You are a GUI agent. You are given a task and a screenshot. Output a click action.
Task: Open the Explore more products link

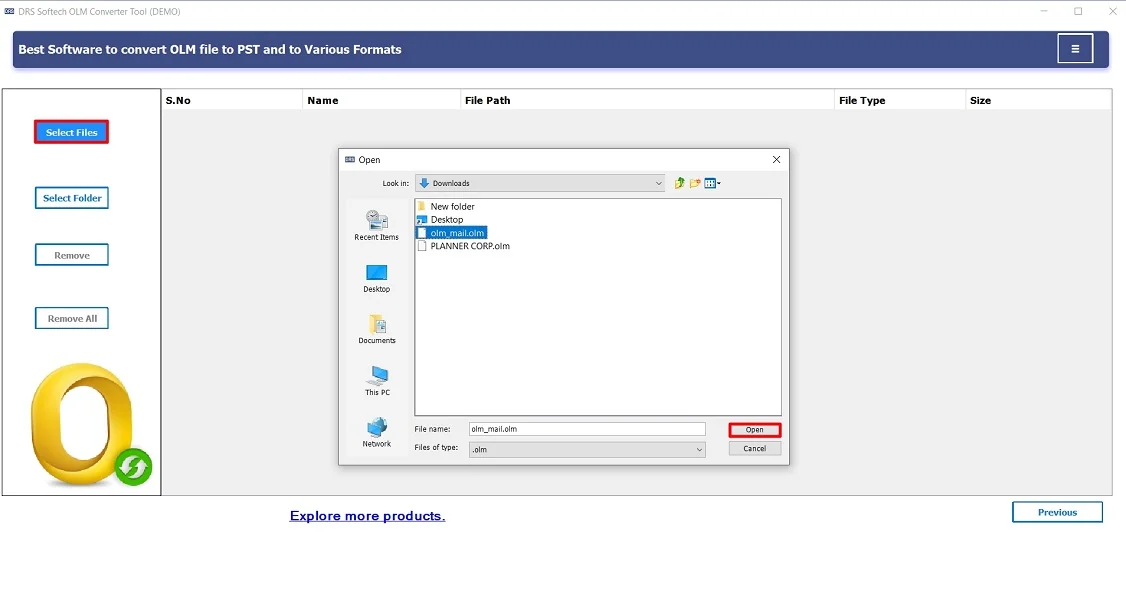[x=368, y=515]
